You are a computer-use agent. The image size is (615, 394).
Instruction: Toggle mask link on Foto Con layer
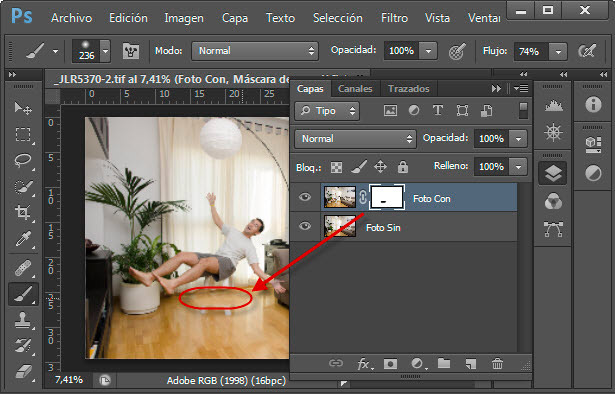[363, 197]
